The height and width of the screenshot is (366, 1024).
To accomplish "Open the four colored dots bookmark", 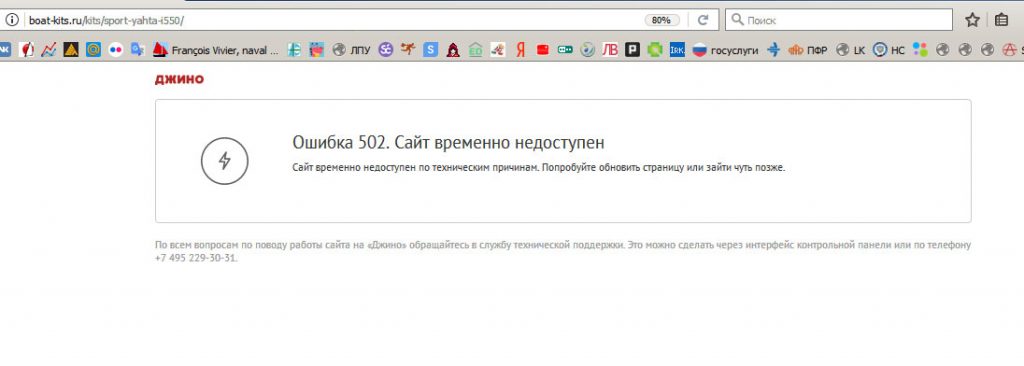I will tap(920, 49).
